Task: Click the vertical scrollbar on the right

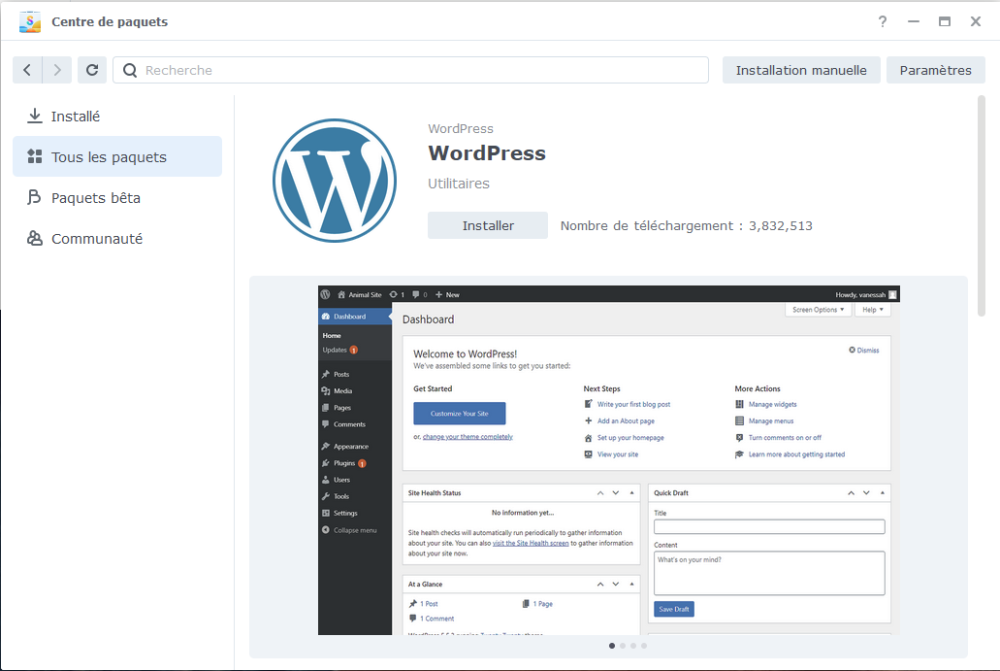Action: [982, 206]
